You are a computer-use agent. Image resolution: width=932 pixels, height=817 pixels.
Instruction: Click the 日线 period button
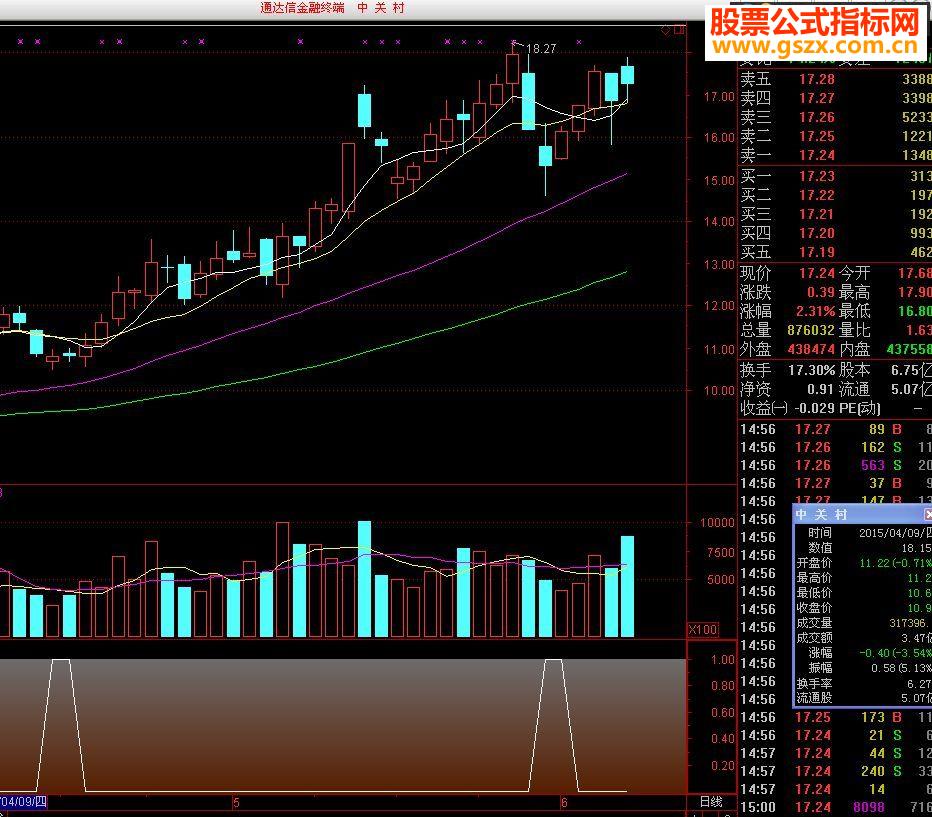click(711, 802)
